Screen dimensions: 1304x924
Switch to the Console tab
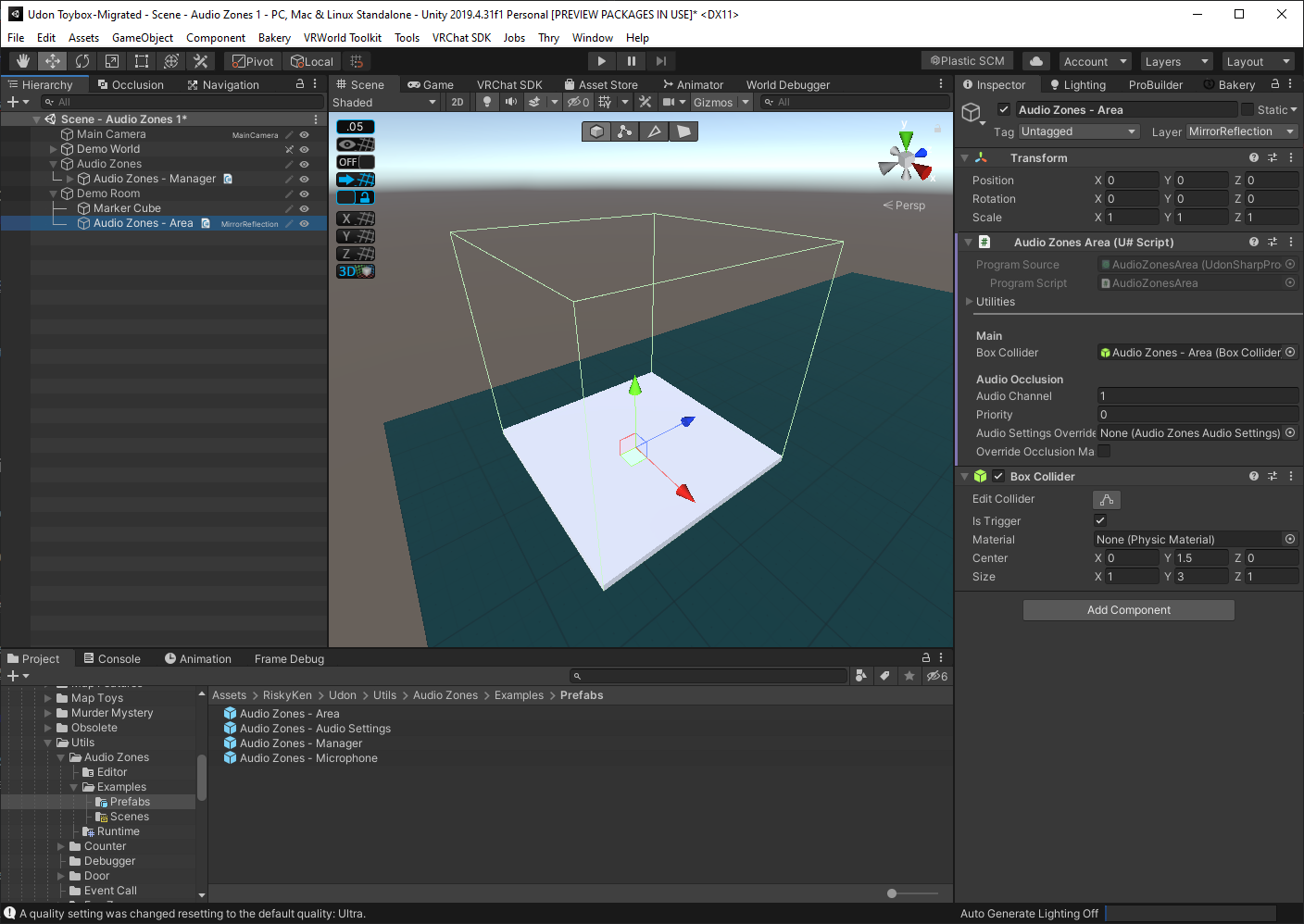click(x=112, y=658)
